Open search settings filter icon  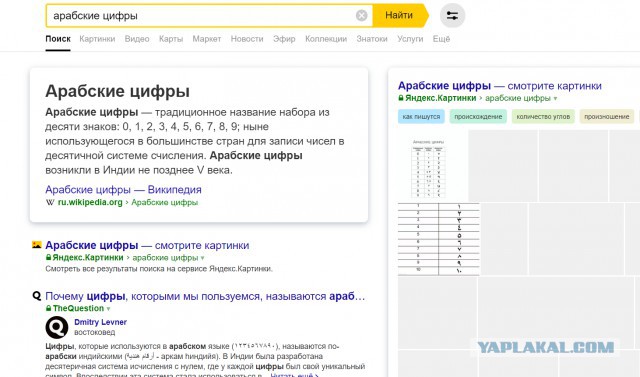click(452, 16)
